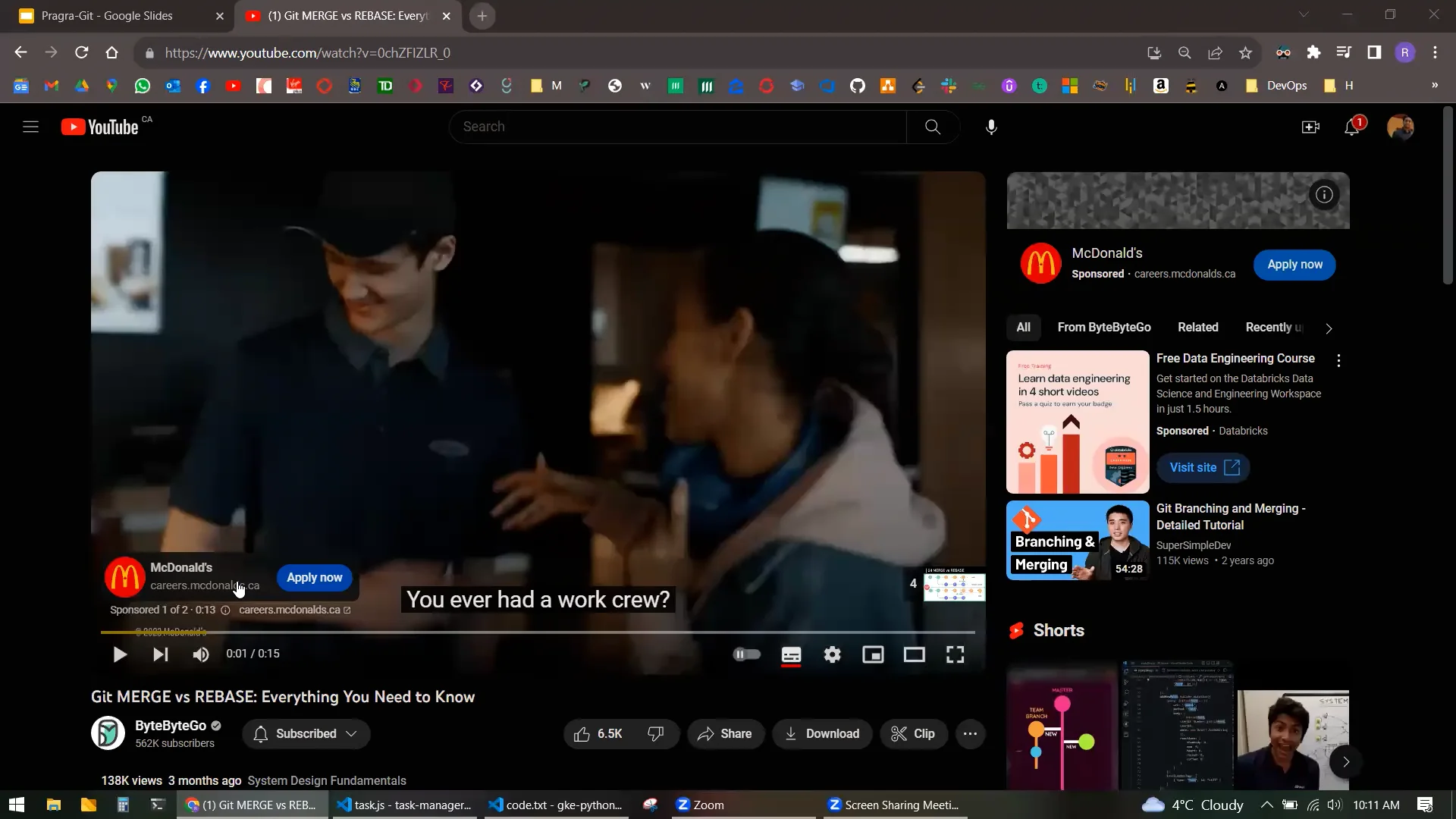Viewport: 1456px width, 819px height.
Task: Open the Windows Start menu
Action: click(x=17, y=805)
